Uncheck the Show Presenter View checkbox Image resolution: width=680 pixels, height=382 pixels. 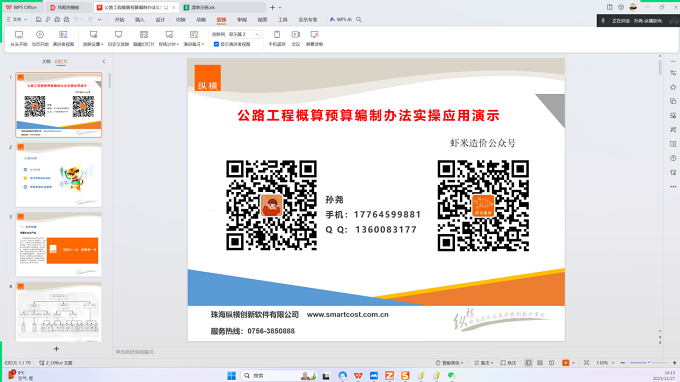[x=216, y=44]
